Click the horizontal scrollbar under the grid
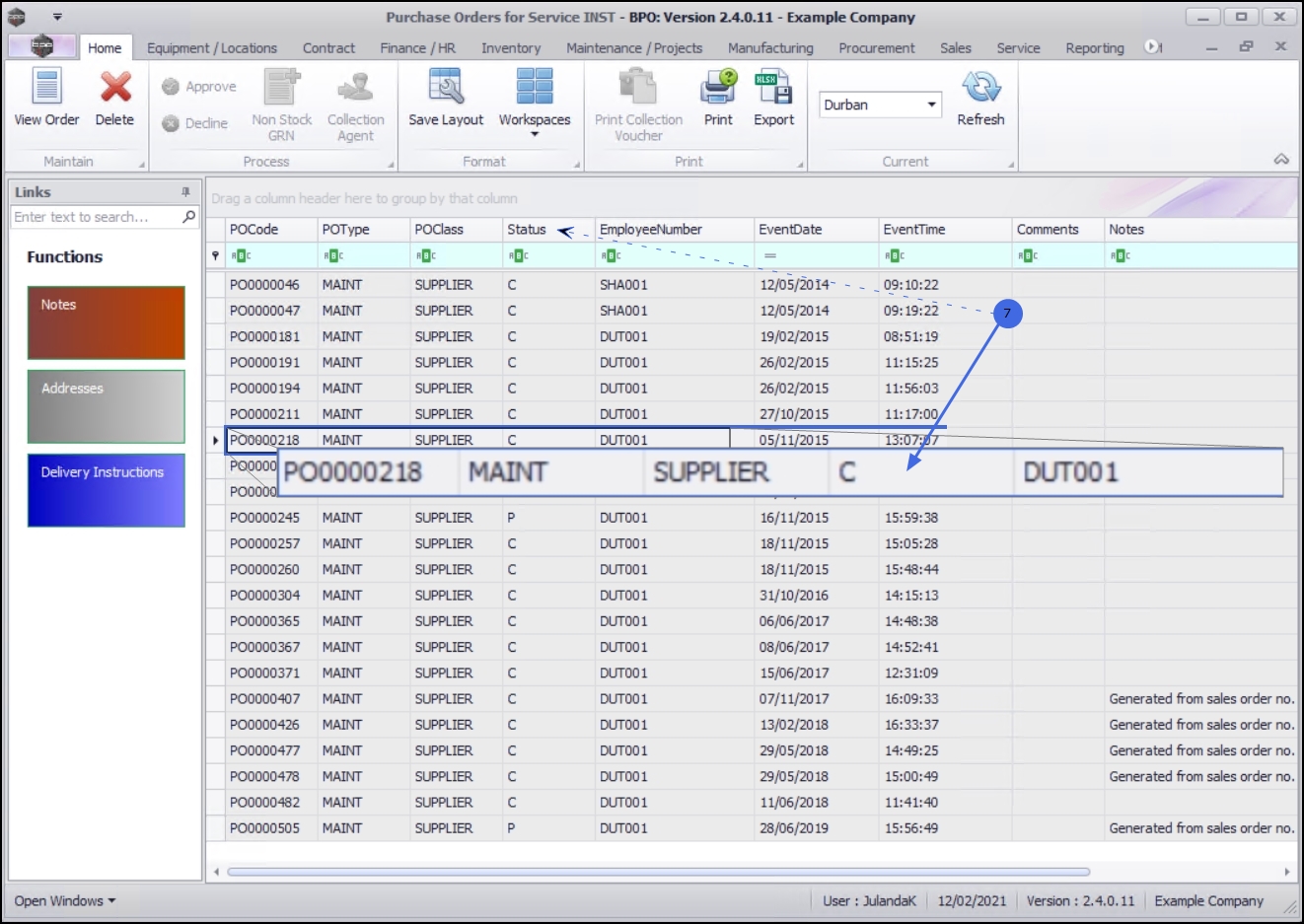 pyautogui.click(x=658, y=872)
